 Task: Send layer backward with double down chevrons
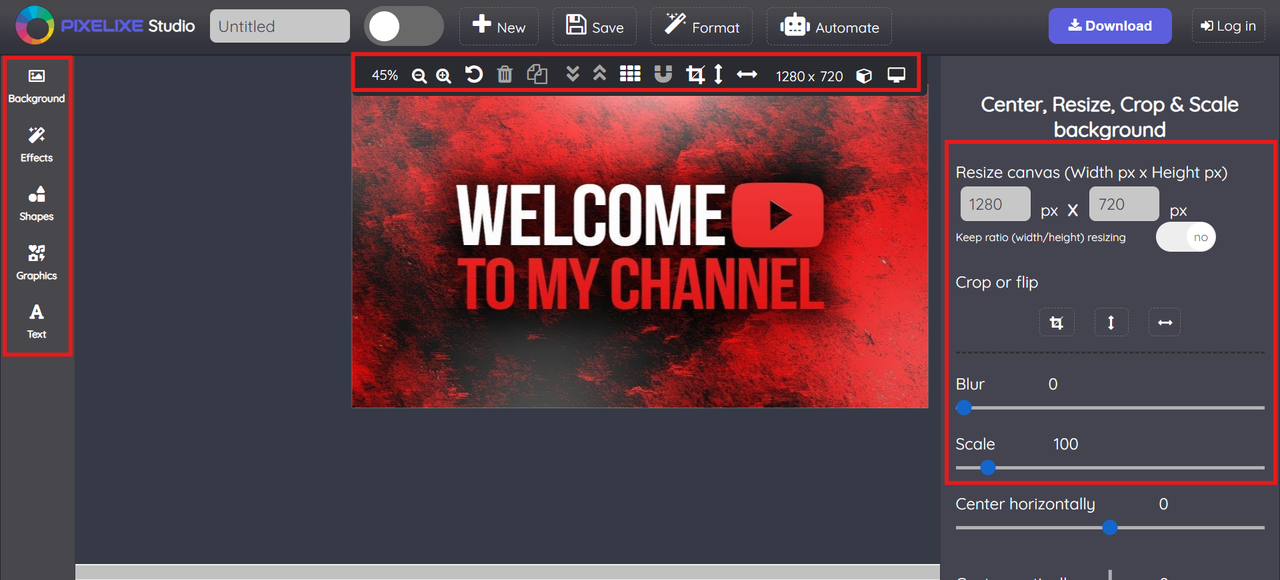572,74
